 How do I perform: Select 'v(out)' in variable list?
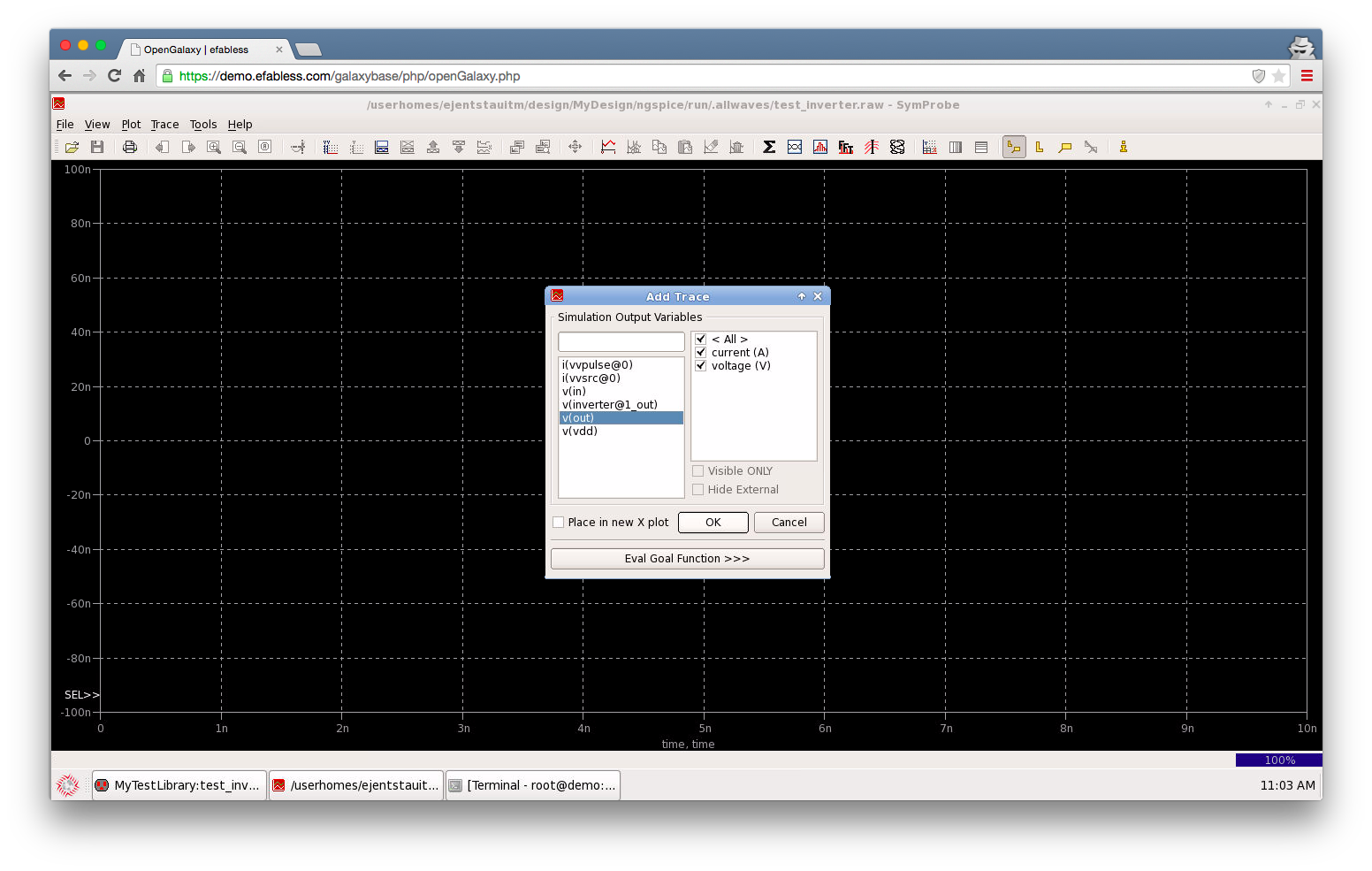coord(621,417)
